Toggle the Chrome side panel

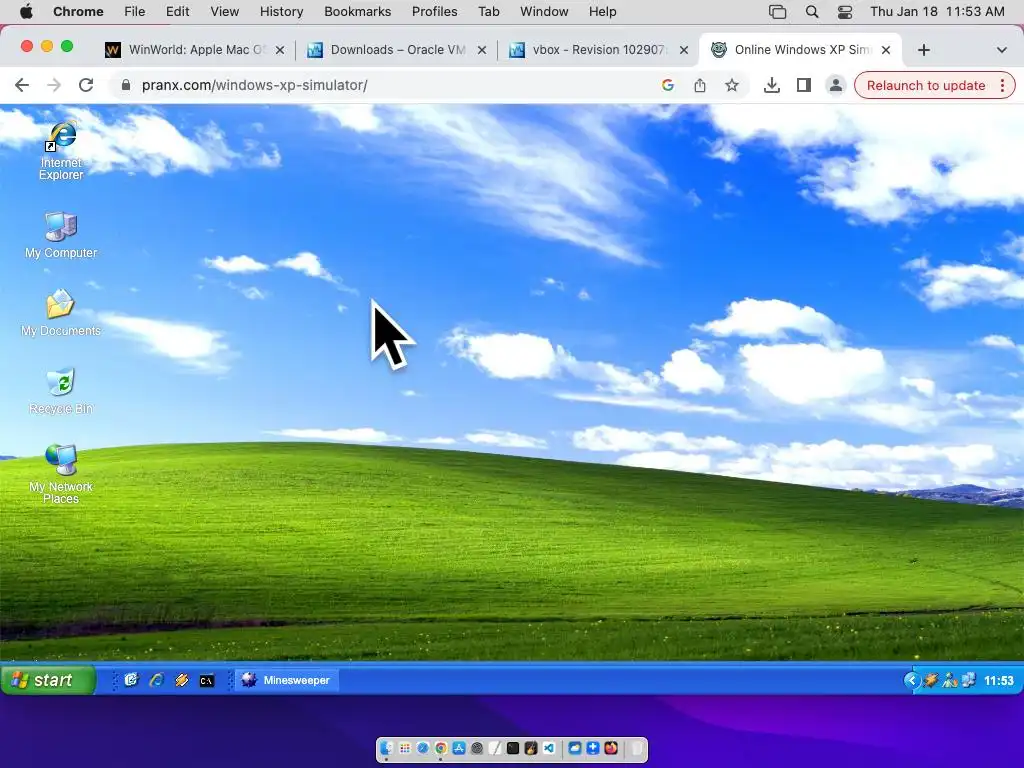pyautogui.click(x=803, y=85)
